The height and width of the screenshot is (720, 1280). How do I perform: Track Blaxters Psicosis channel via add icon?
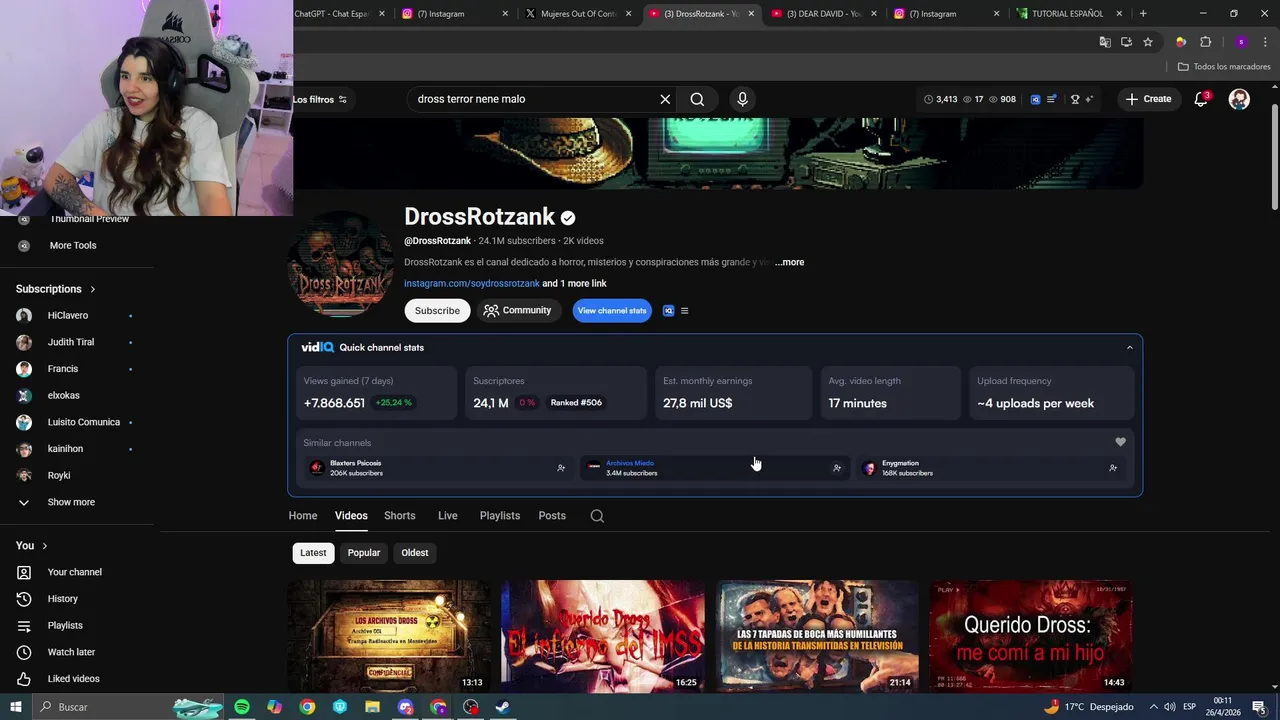561,468
